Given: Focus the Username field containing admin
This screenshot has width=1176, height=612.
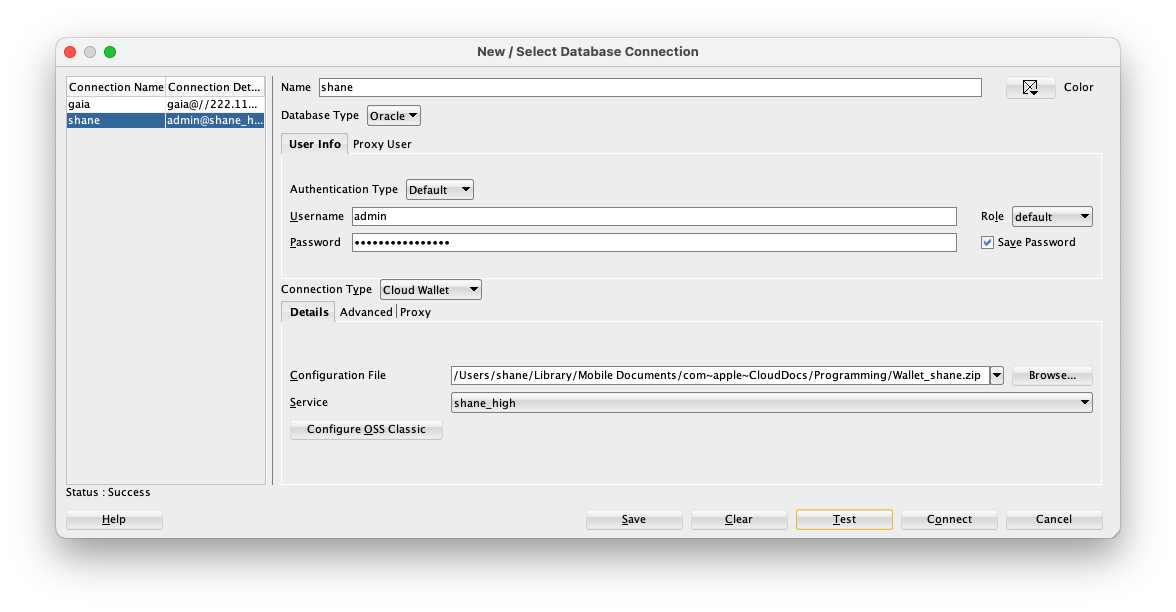Looking at the screenshot, I should coord(654,217).
